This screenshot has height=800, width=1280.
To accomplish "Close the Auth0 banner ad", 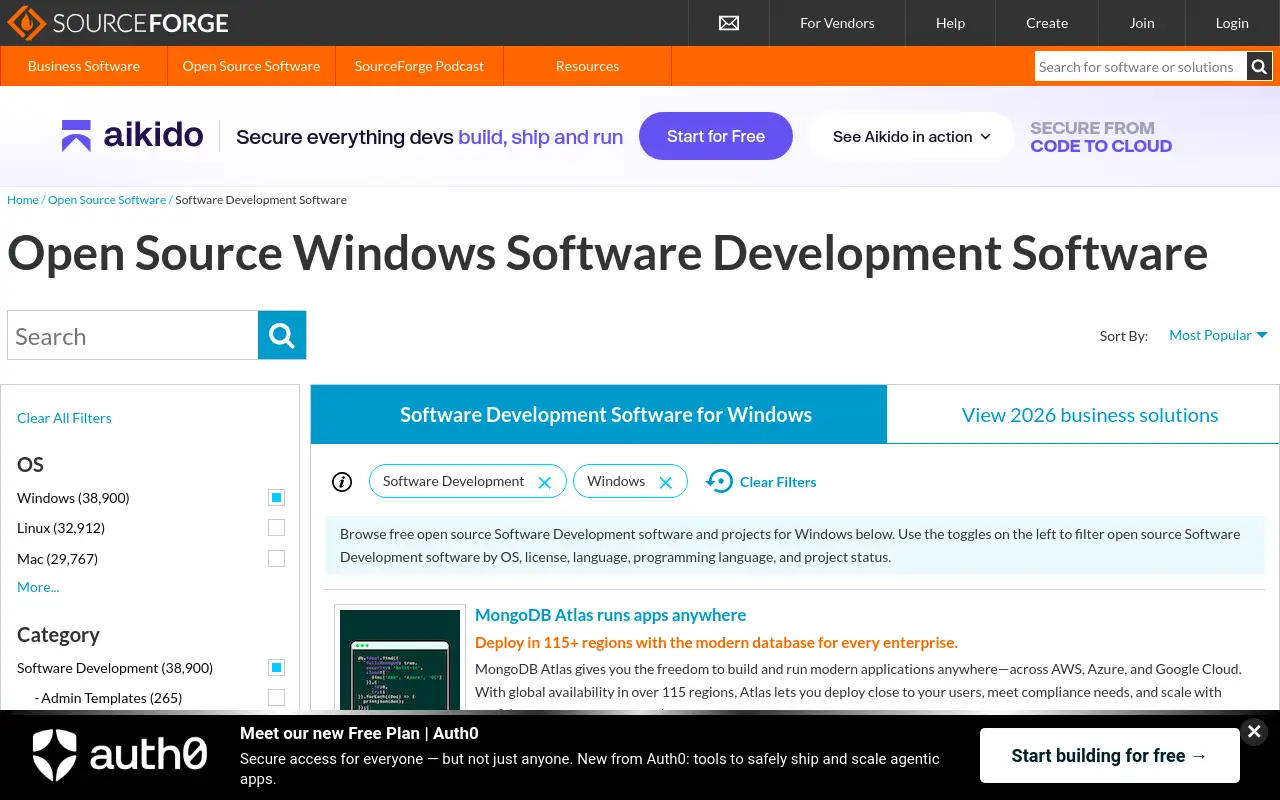I will (x=1254, y=732).
